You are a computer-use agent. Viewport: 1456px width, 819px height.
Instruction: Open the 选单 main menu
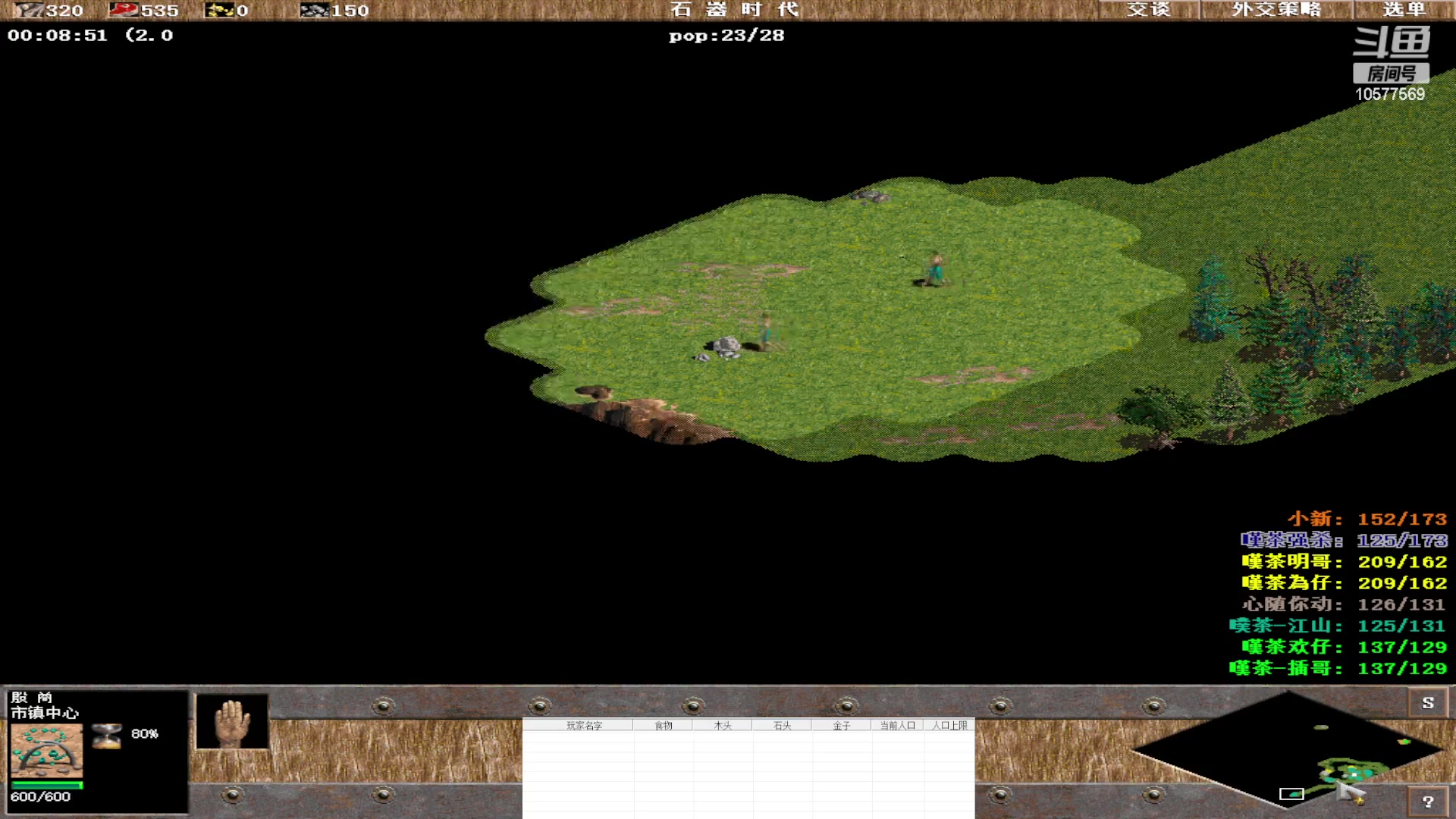coord(1404,9)
